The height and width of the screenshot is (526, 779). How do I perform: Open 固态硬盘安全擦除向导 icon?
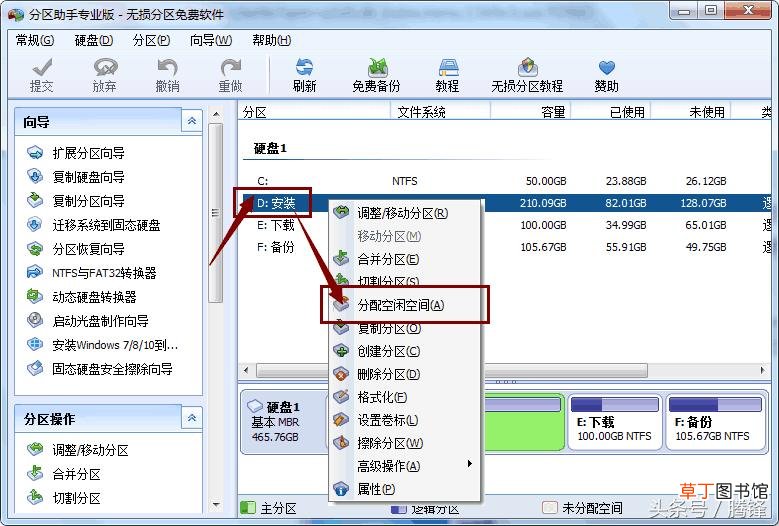[x=35, y=369]
